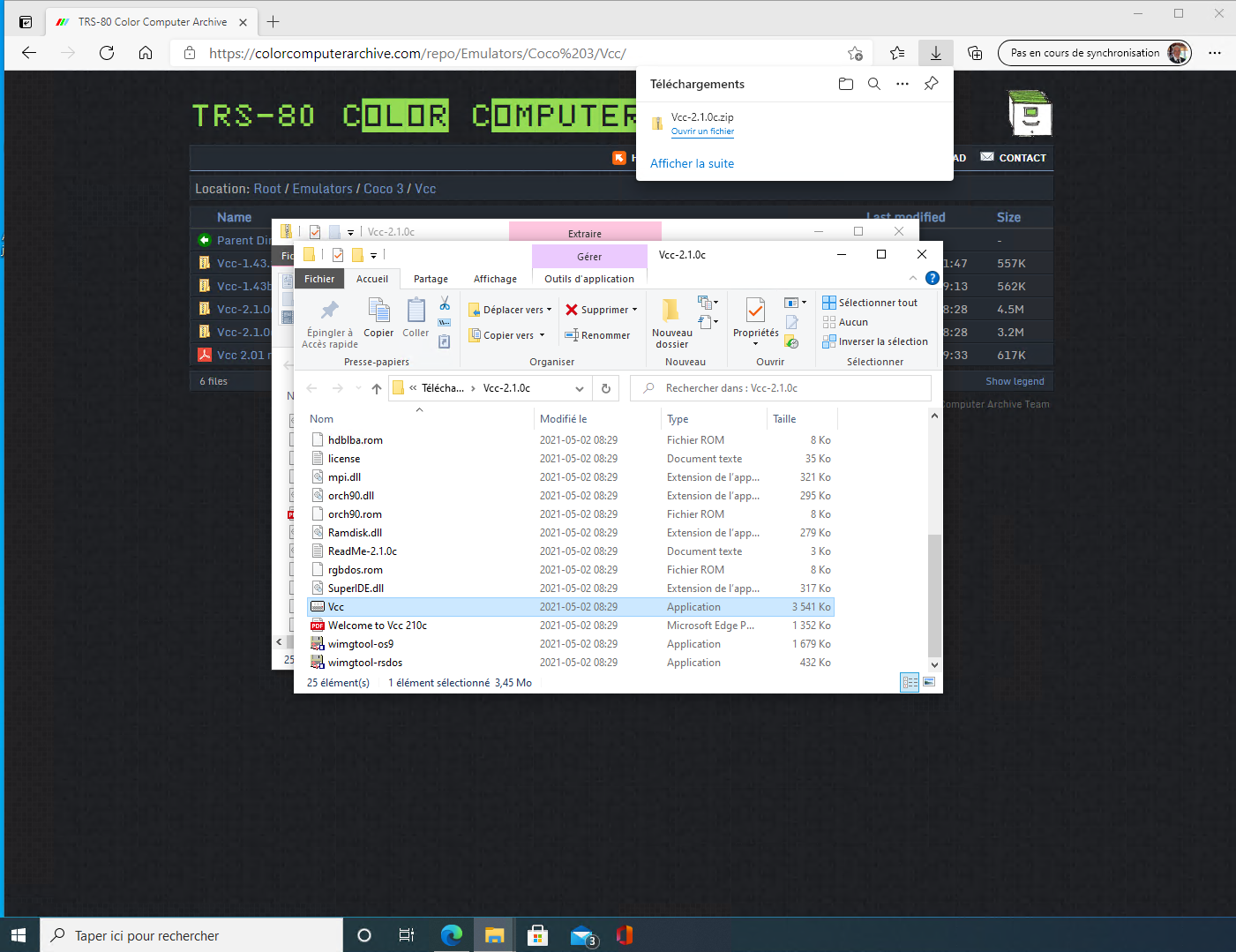
Task: Click the Paste shortcut icon in Presse-papiers
Action: (x=445, y=341)
